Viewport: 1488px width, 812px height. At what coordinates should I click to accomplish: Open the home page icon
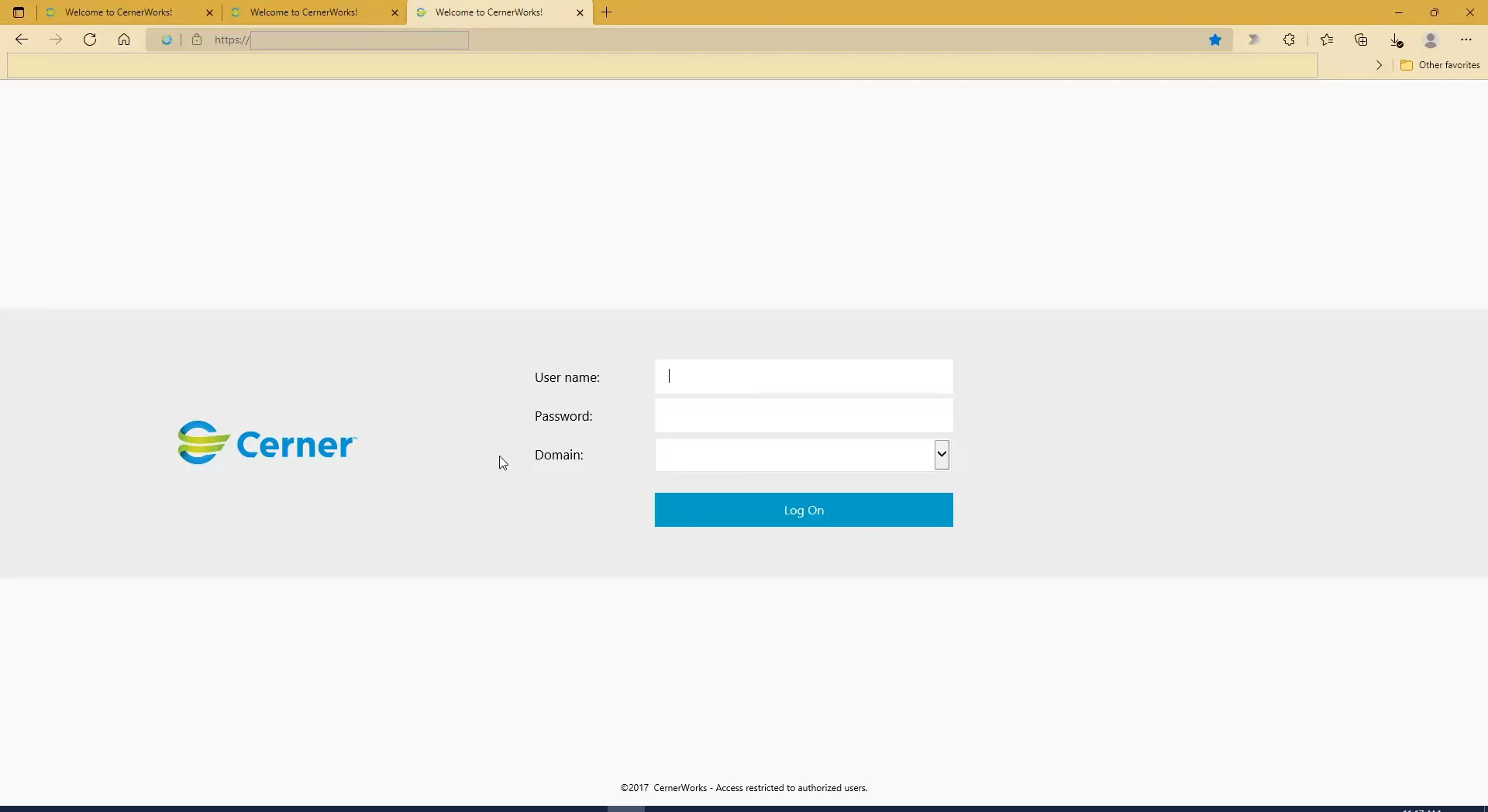(124, 40)
